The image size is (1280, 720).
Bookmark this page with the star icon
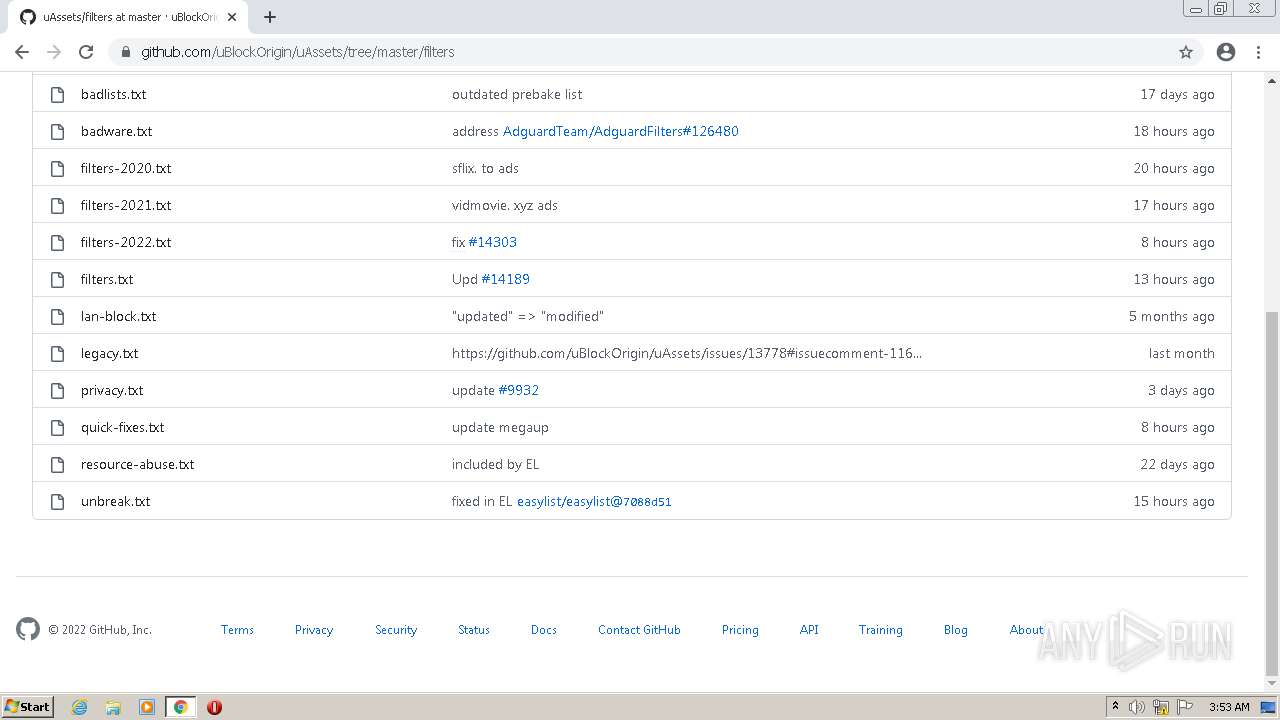click(1186, 52)
